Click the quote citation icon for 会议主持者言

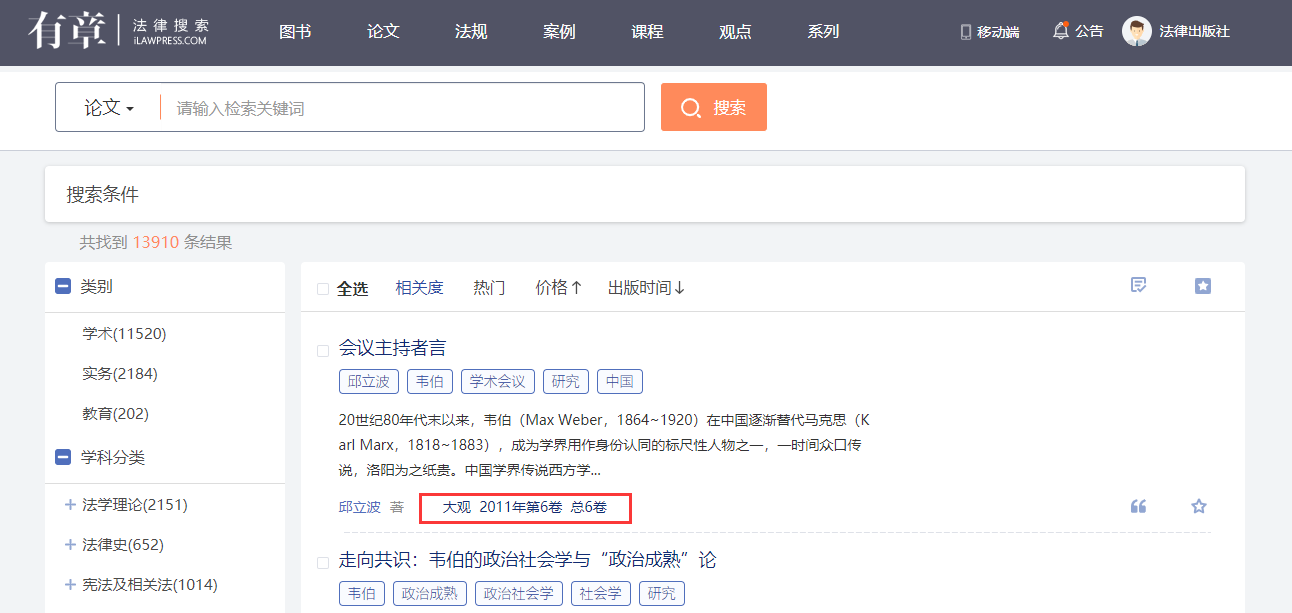click(1138, 506)
